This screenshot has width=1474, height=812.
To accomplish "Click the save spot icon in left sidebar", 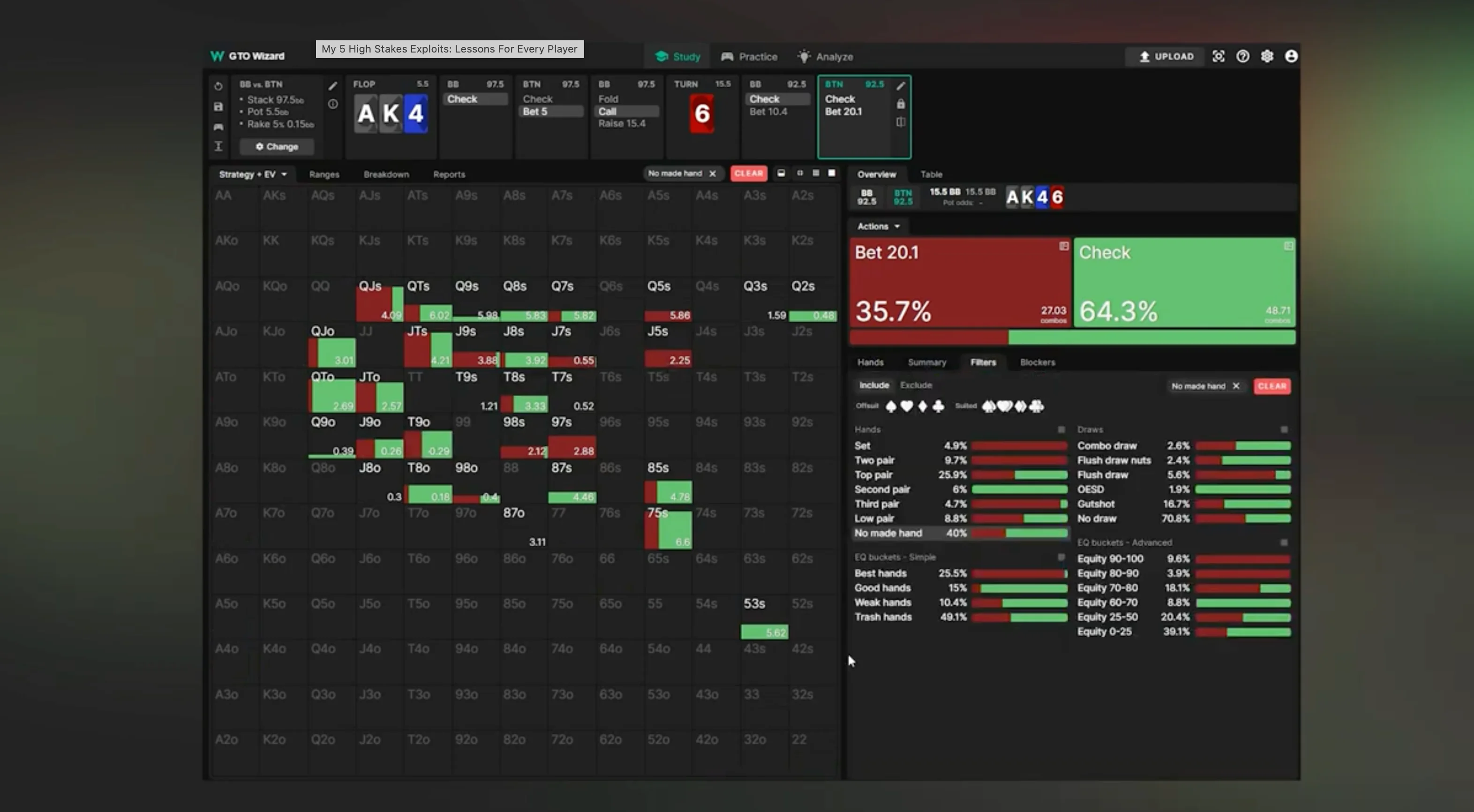I will pos(218,106).
